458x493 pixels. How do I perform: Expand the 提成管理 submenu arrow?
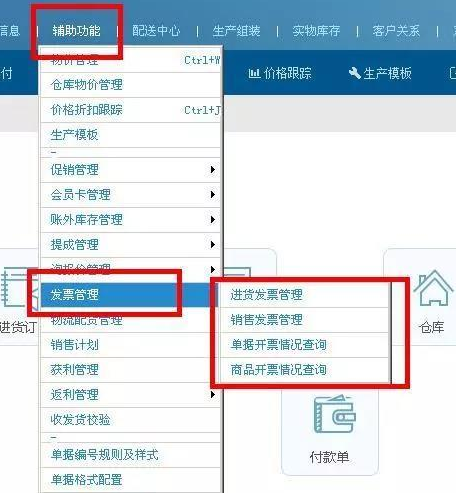click(x=213, y=245)
